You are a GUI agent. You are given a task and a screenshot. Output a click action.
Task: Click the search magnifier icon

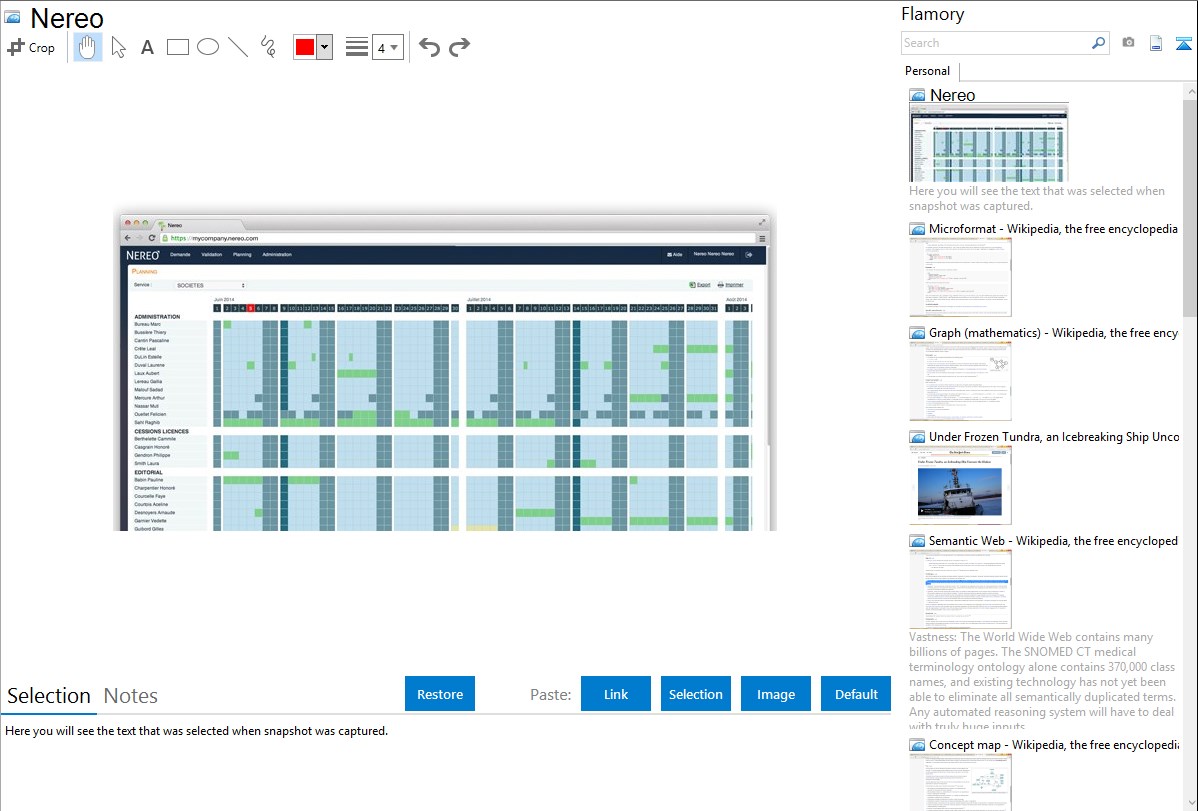pyautogui.click(x=1099, y=43)
